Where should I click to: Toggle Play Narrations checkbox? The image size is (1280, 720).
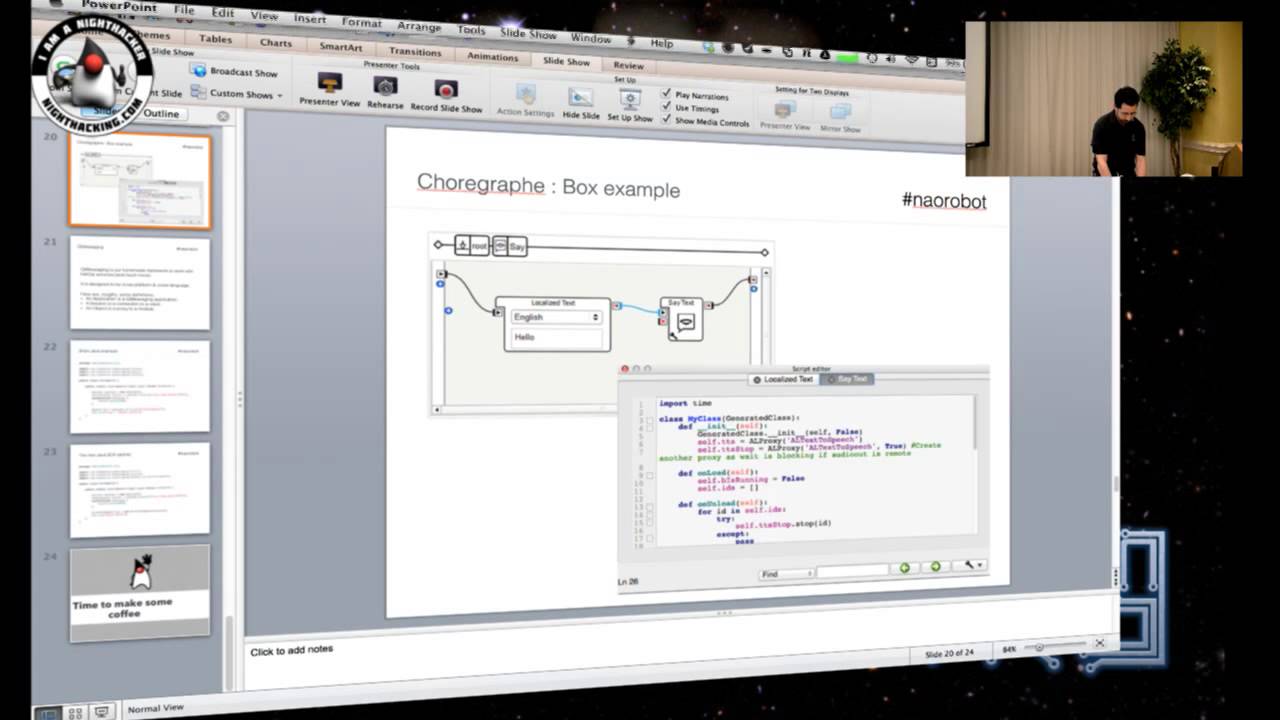click(x=666, y=93)
